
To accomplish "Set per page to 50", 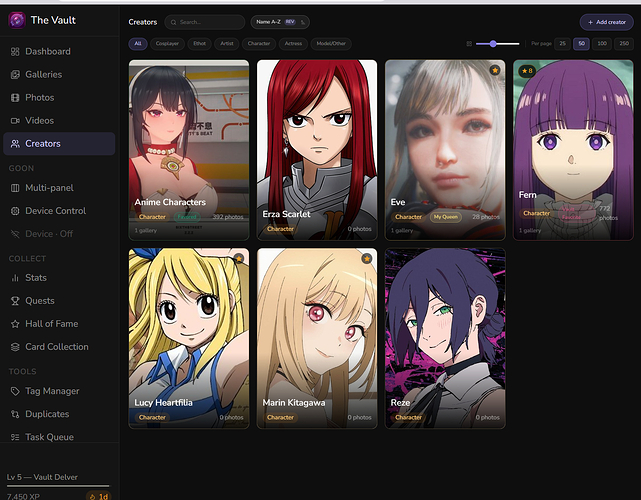I will [581, 43].
